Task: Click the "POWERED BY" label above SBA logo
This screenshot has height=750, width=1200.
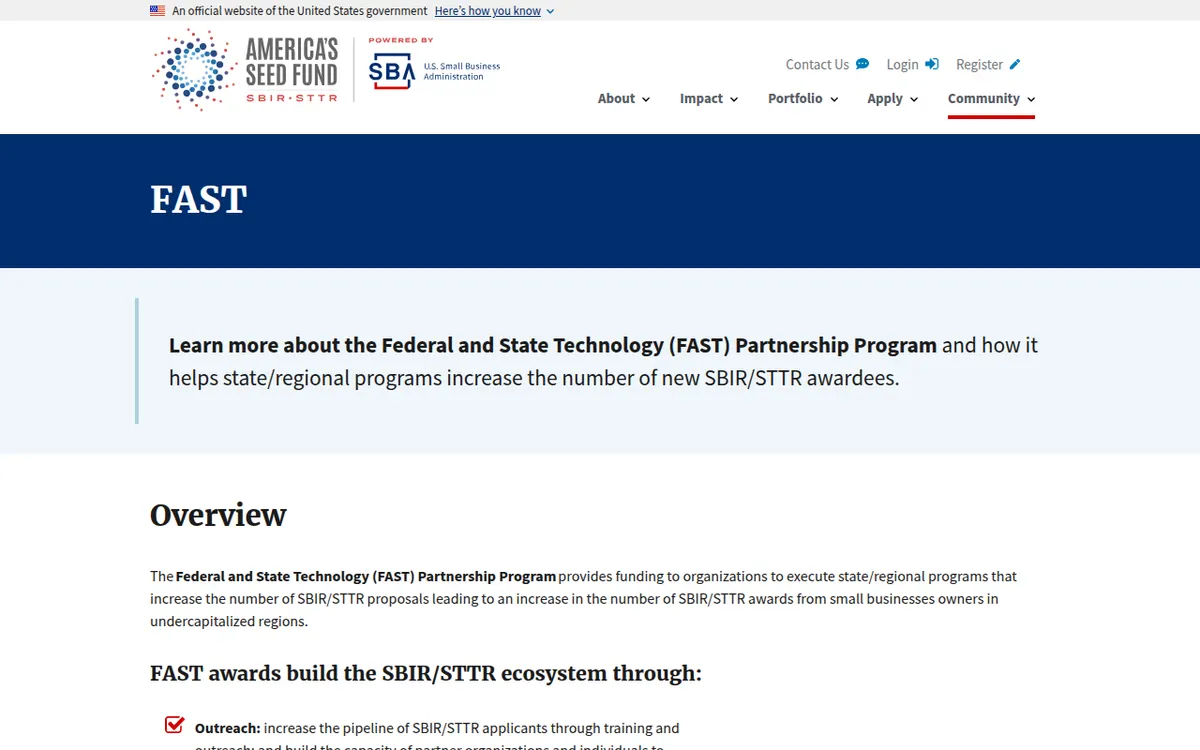Action: (x=401, y=41)
